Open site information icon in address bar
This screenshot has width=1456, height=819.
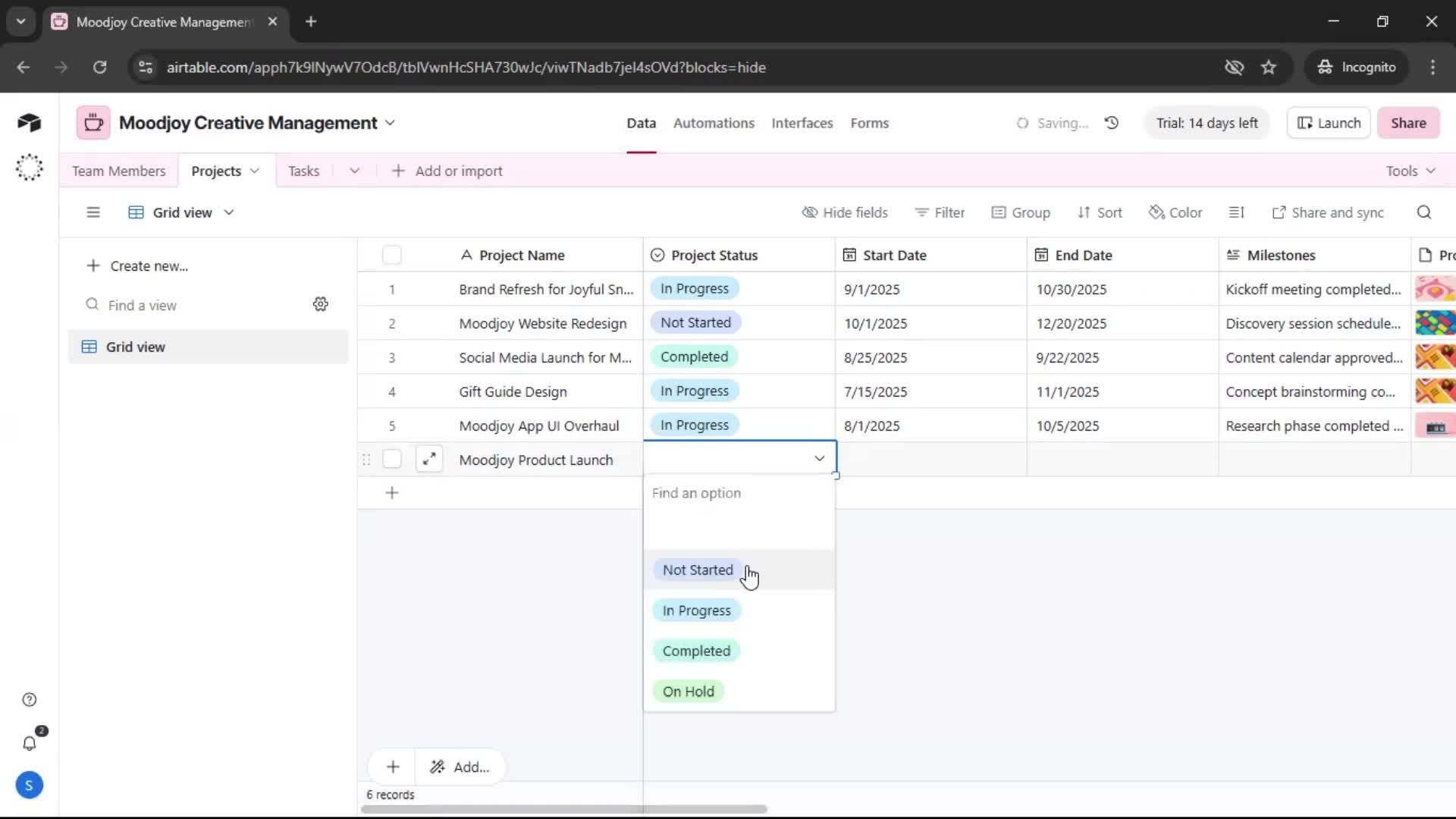[146, 67]
